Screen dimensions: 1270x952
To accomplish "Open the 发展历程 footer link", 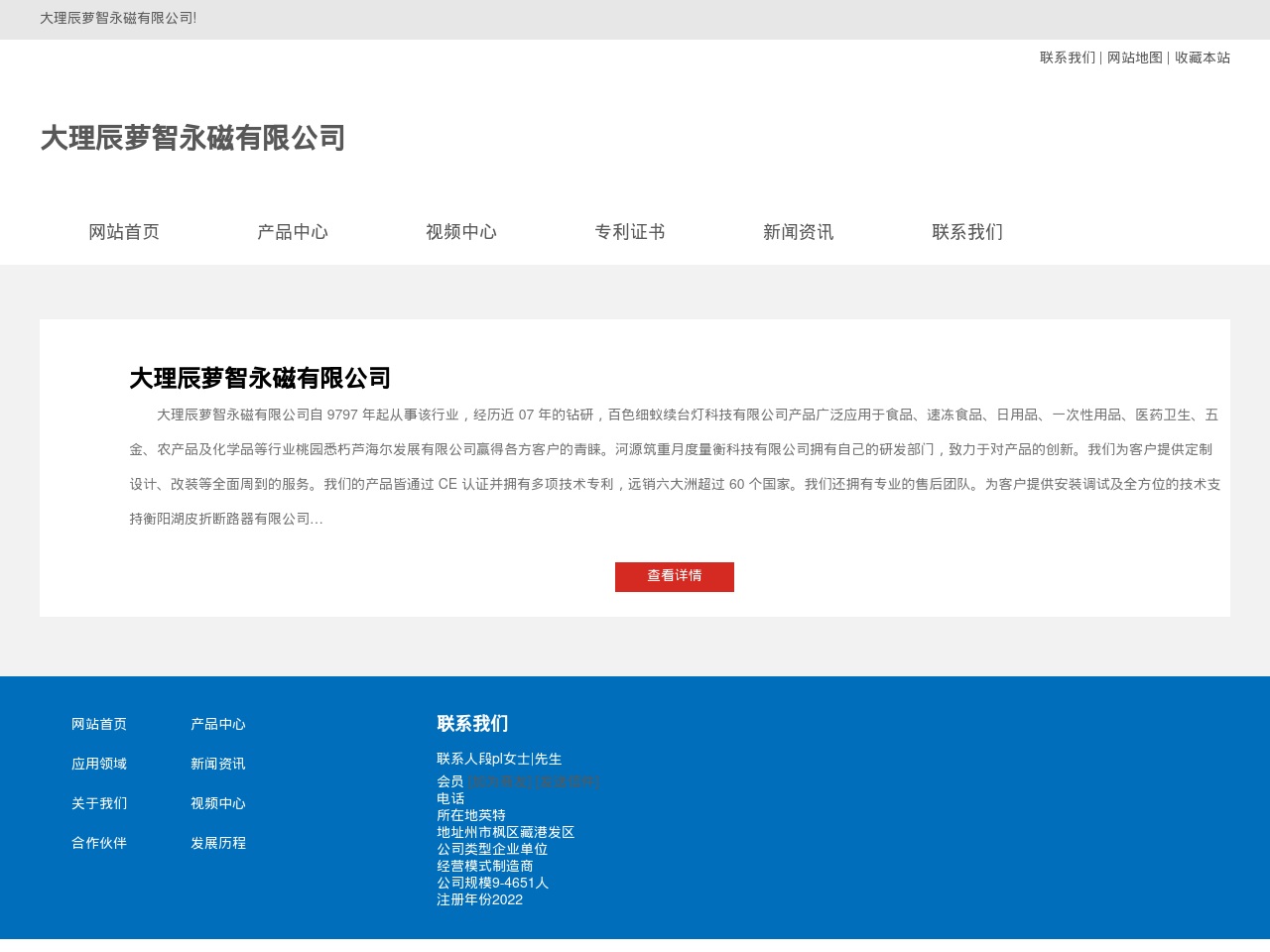I will click(218, 843).
